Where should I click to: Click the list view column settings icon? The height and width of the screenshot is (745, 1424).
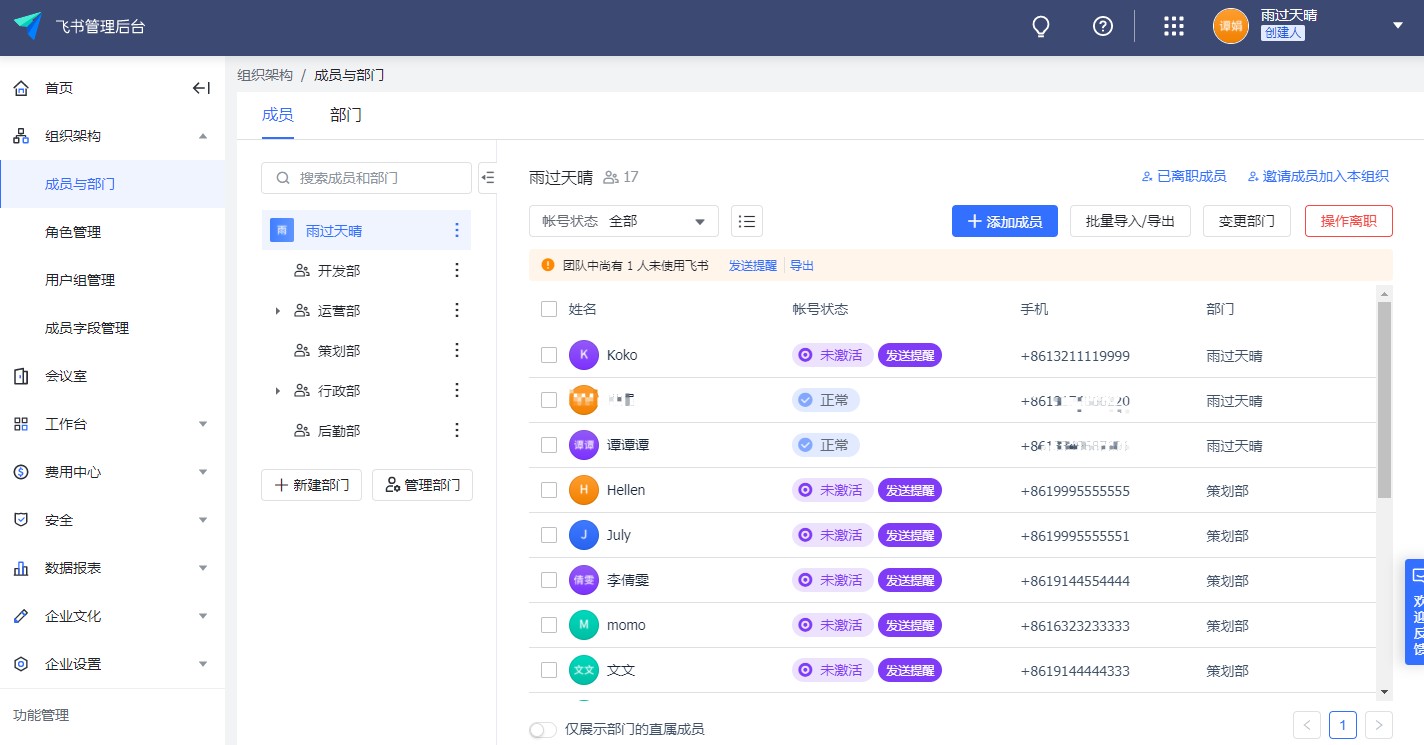click(747, 221)
